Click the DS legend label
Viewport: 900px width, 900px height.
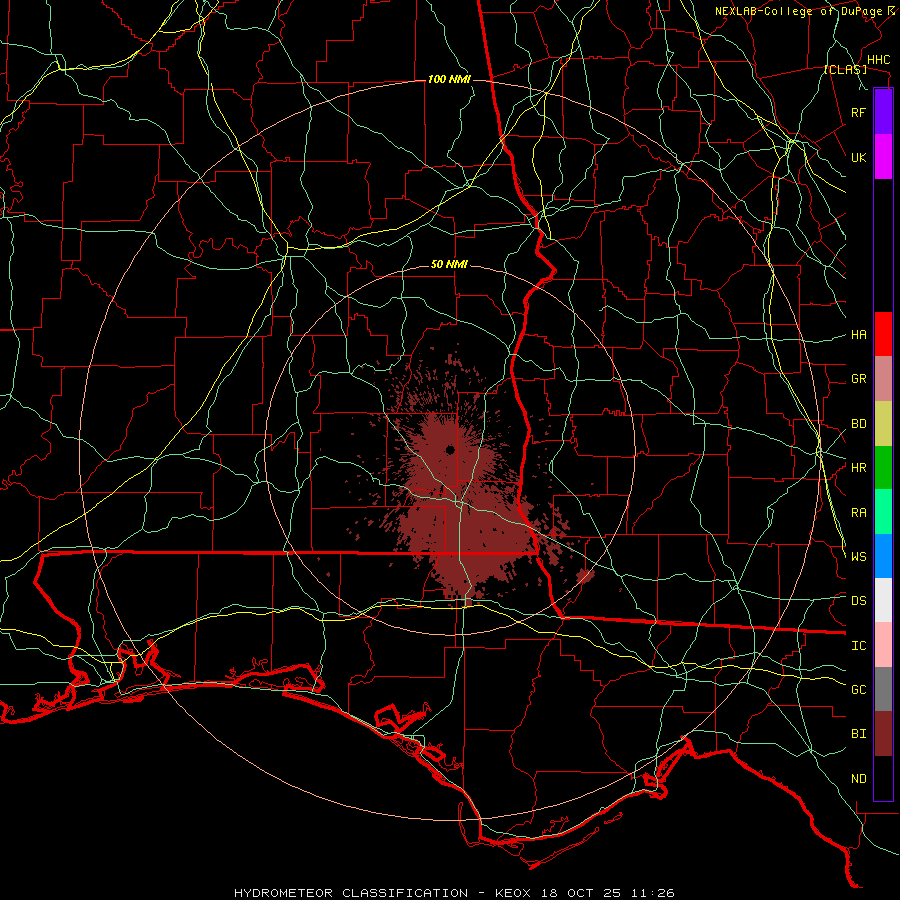[858, 601]
